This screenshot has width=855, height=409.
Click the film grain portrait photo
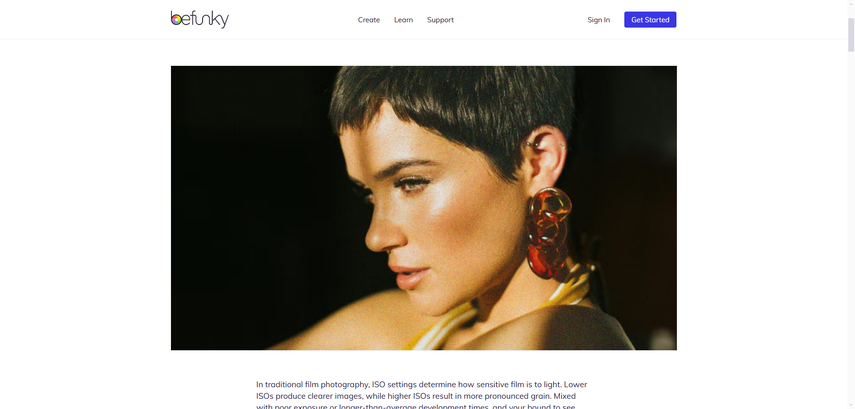coord(424,208)
